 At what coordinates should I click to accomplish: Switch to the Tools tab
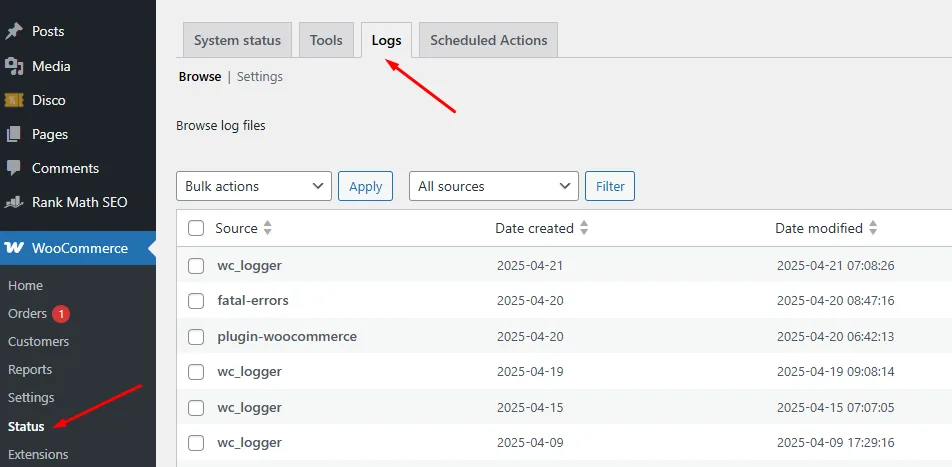tap(326, 41)
